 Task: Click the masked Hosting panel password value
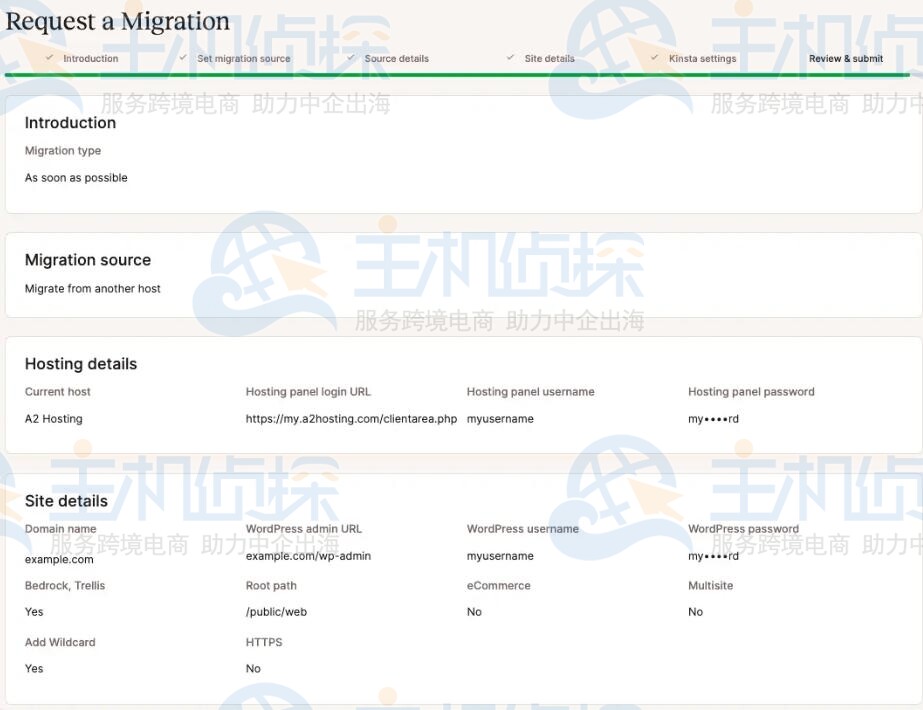point(713,419)
